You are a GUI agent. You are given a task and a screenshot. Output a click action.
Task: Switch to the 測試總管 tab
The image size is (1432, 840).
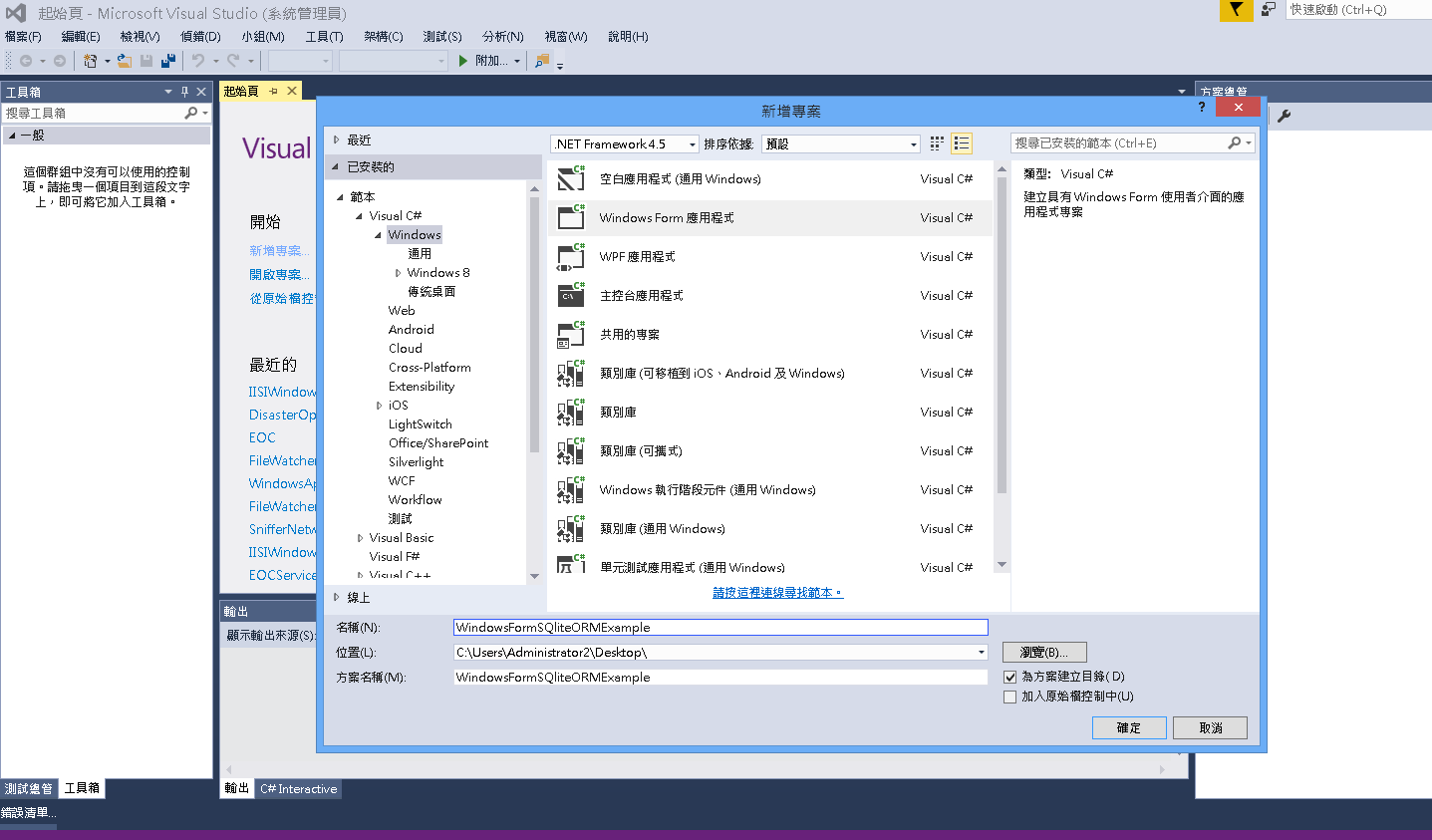[x=29, y=788]
